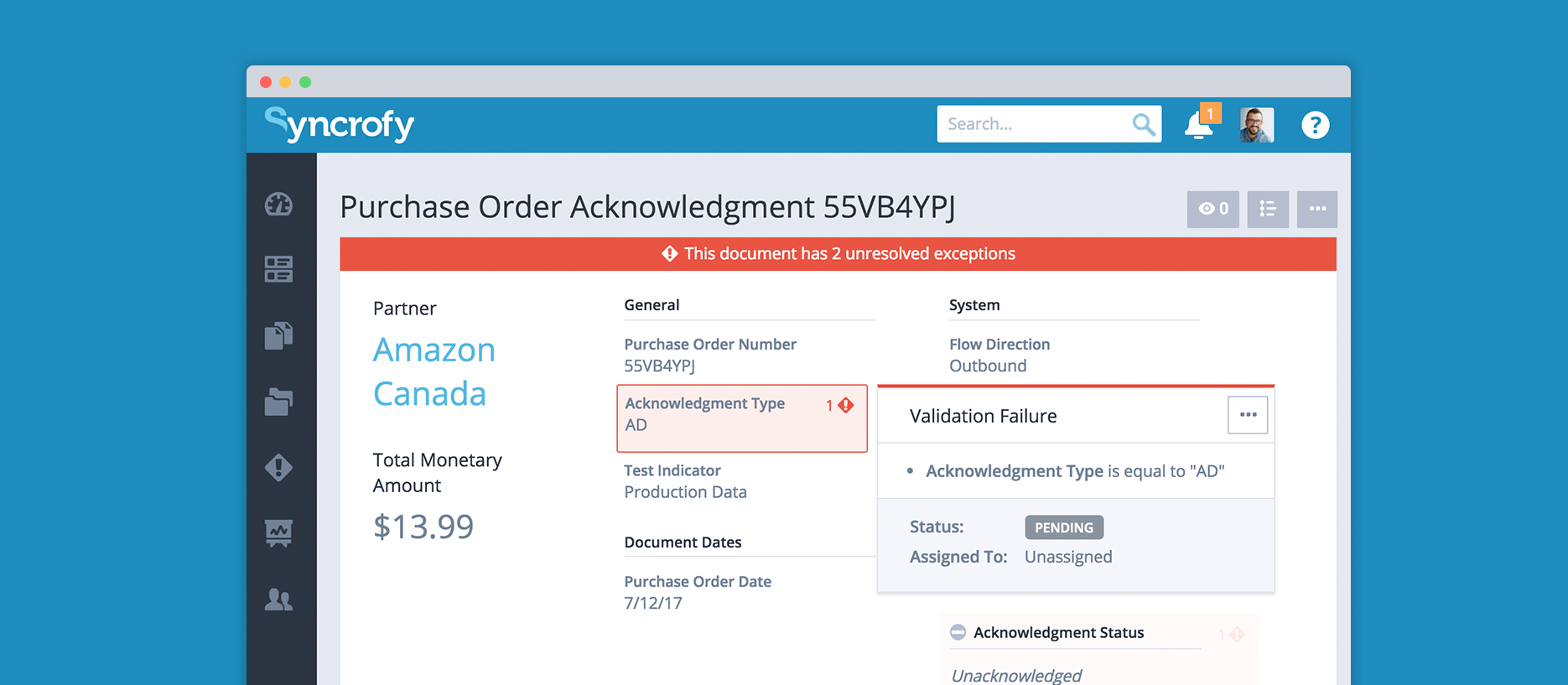Open the users icon in sidebar
This screenshot has width=1568, height=685.
(279, 599)
